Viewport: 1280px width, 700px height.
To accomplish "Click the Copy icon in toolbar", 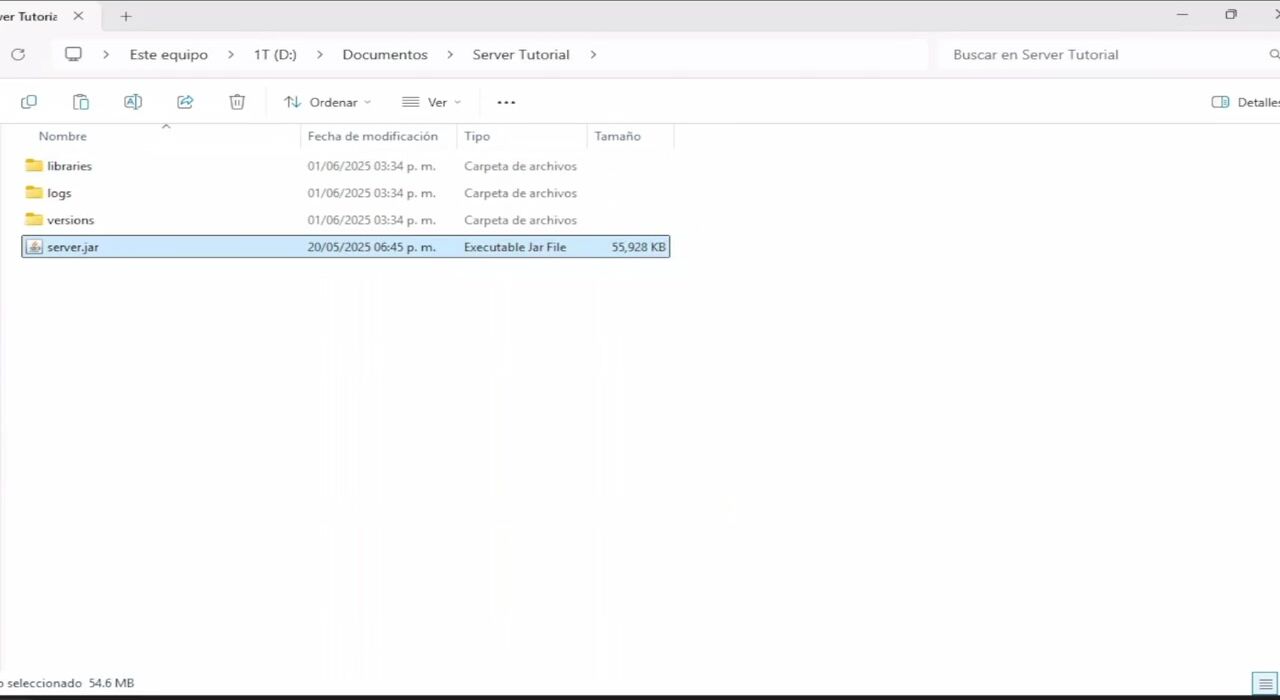I will [29, 102].
